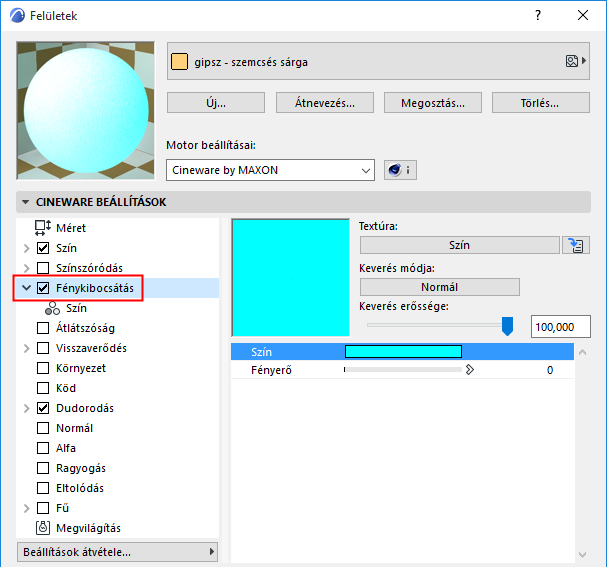Enable the Ragyogás checkbox

coord(43,468)
